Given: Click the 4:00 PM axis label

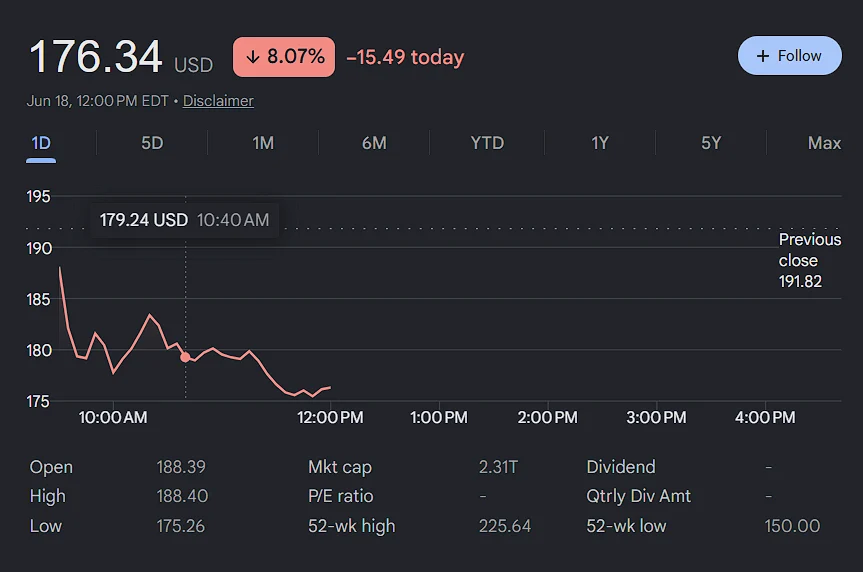Looking at the screenshot, I should pyautogui.click(x=765, y=417).
